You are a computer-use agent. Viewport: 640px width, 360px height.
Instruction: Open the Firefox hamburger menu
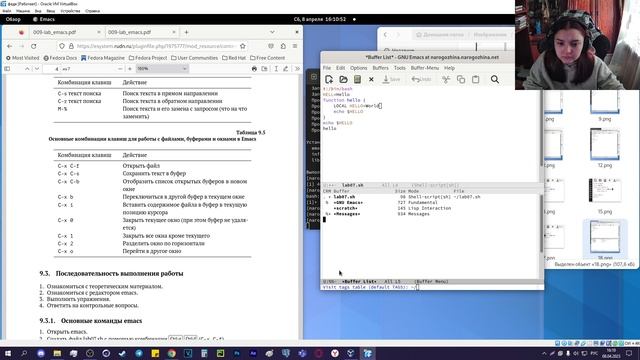(295, 46)
